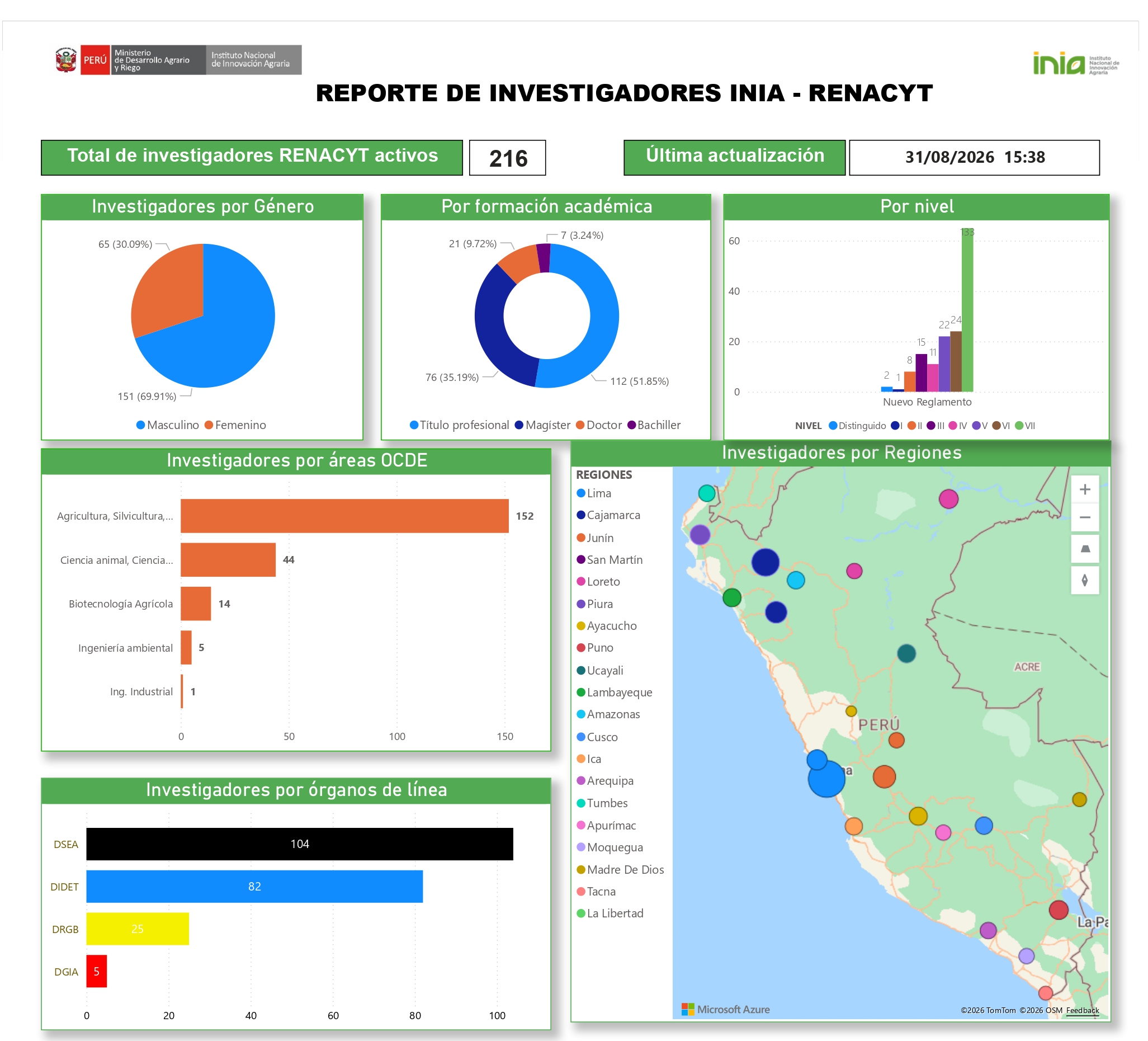Screen dimensions: 1148x1041
Task: Select the Biotecnología Agrícola bar
Action: point(195,604)
